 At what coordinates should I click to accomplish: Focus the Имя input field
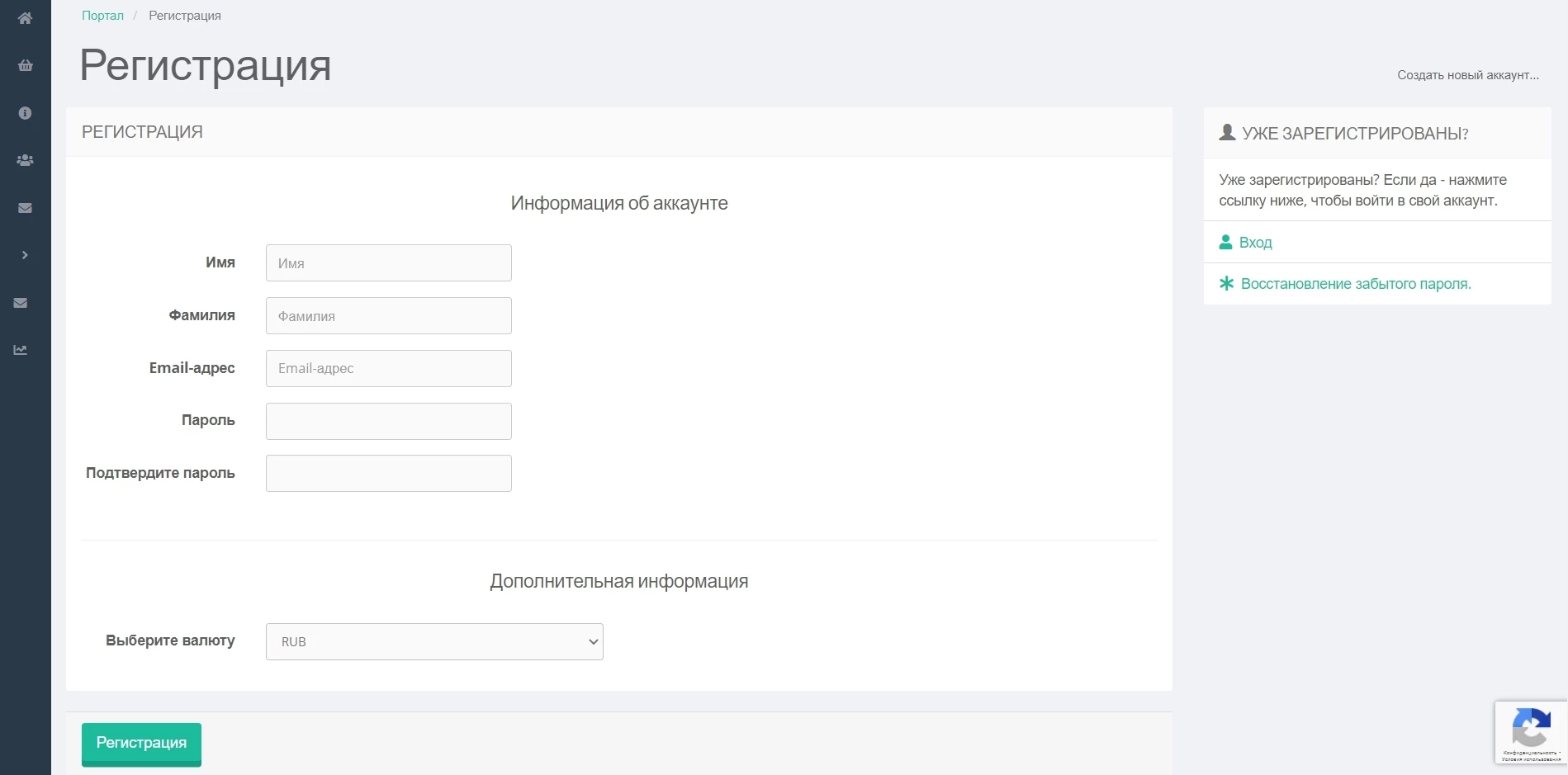(389, 263)
